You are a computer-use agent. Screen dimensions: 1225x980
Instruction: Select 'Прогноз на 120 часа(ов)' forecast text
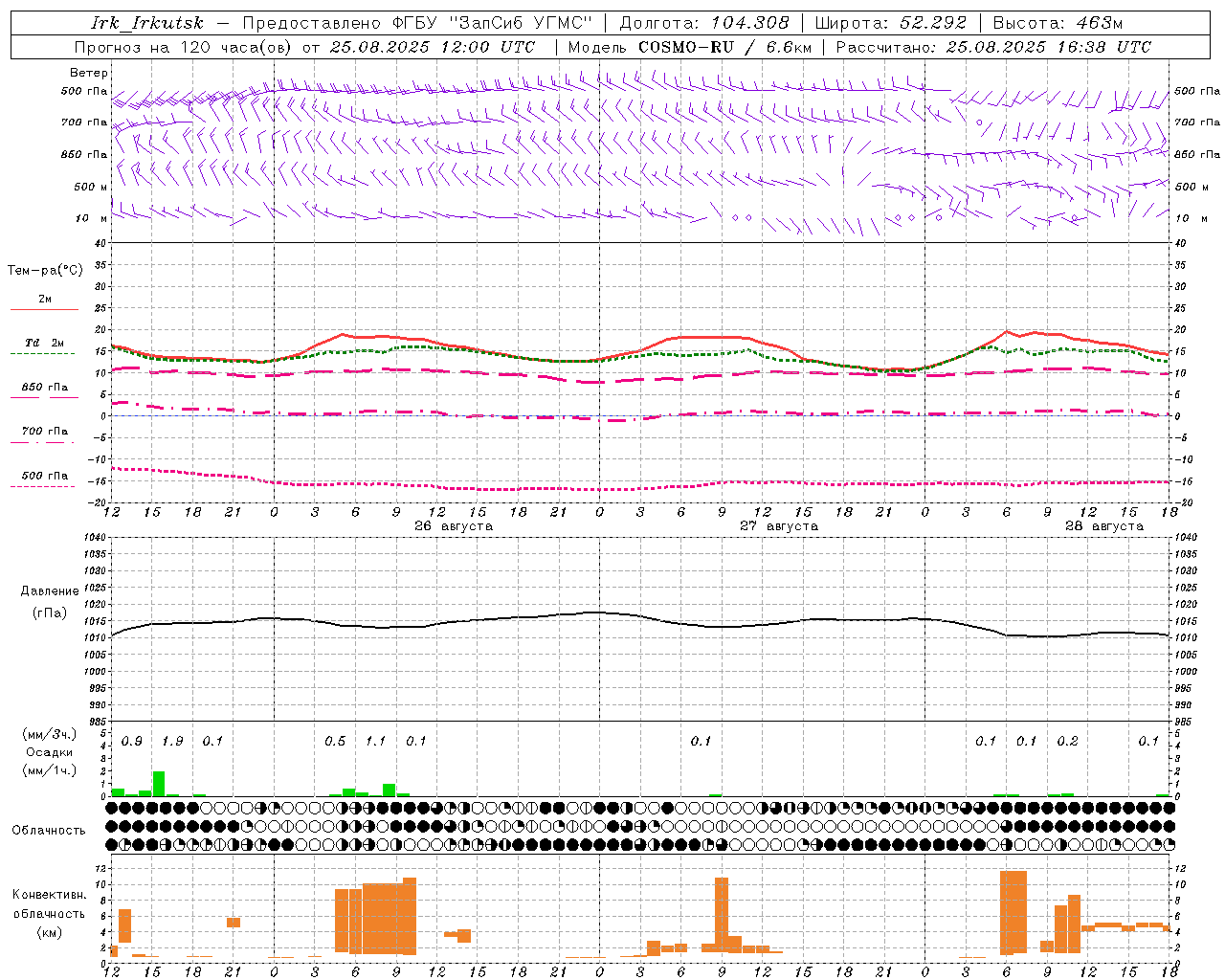184,47
